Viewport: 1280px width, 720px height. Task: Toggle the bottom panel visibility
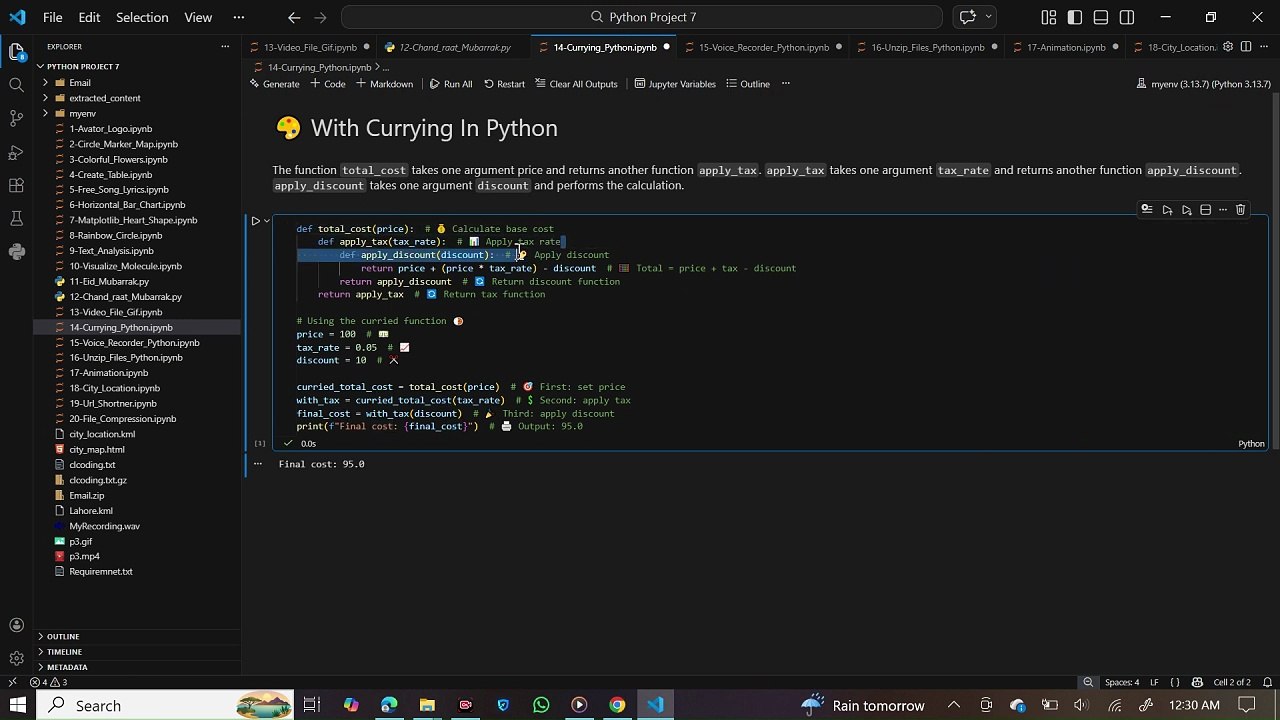tap(1101, 17)
